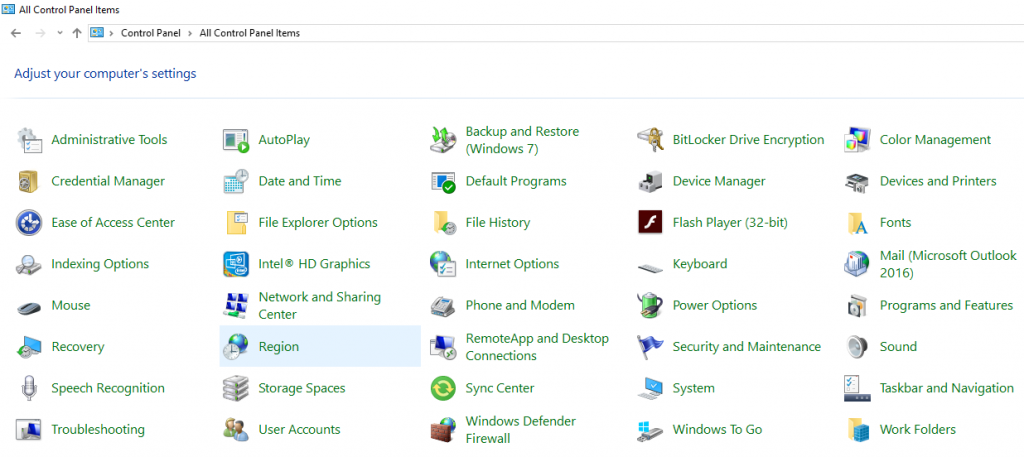The height and width of the screenshot is (457, 1024).
Task: Click the All Control Panel Items breadcrumb
Action: pyautogui.click(x=249, y=33)
